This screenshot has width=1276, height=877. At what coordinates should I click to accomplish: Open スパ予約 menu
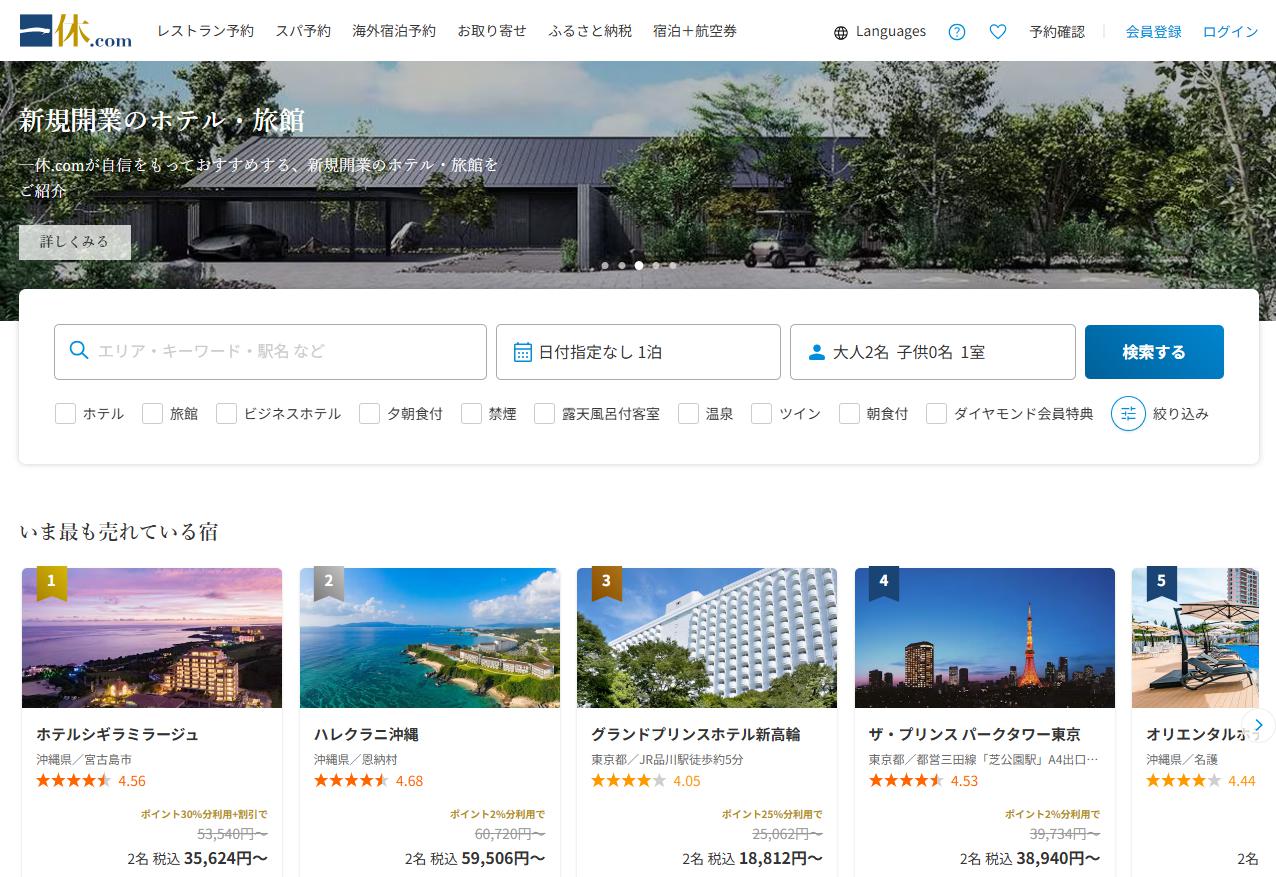[303, 31]
